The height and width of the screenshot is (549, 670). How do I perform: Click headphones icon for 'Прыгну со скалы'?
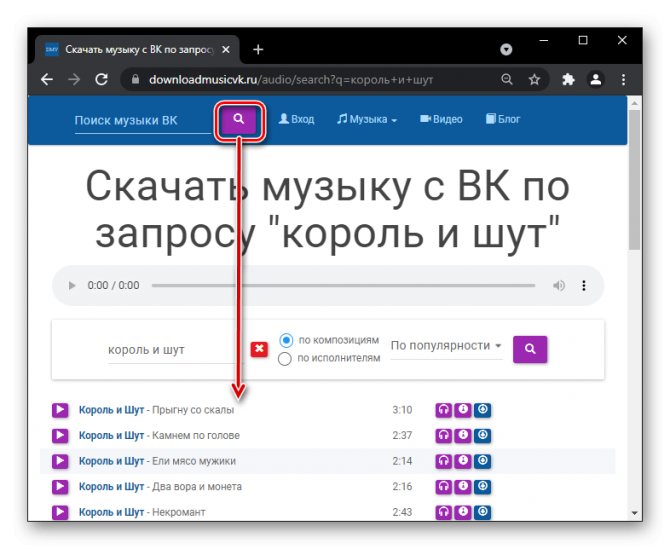click(444, 410)
